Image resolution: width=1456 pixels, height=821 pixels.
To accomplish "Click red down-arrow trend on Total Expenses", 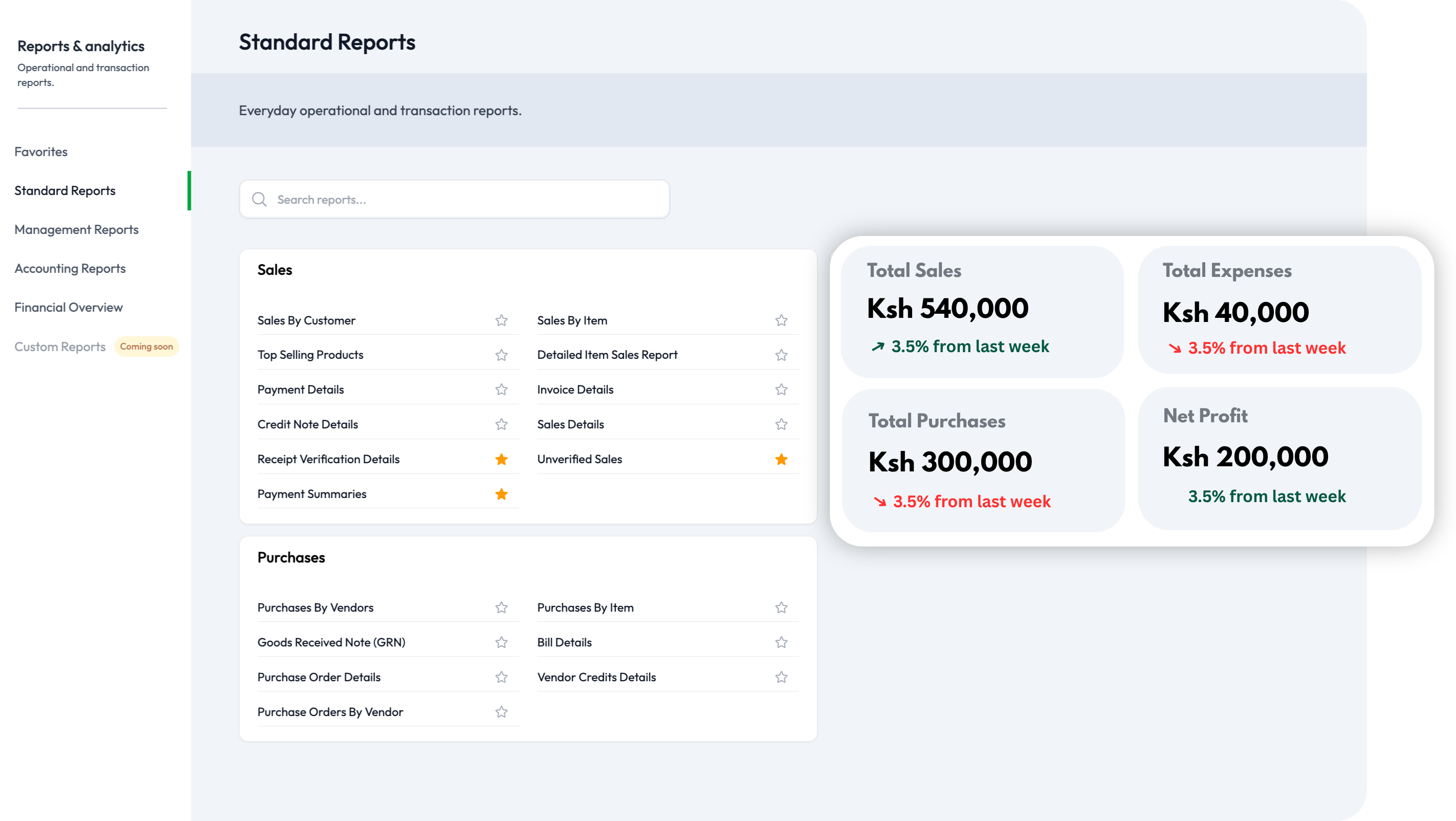I will point(1175,348).
